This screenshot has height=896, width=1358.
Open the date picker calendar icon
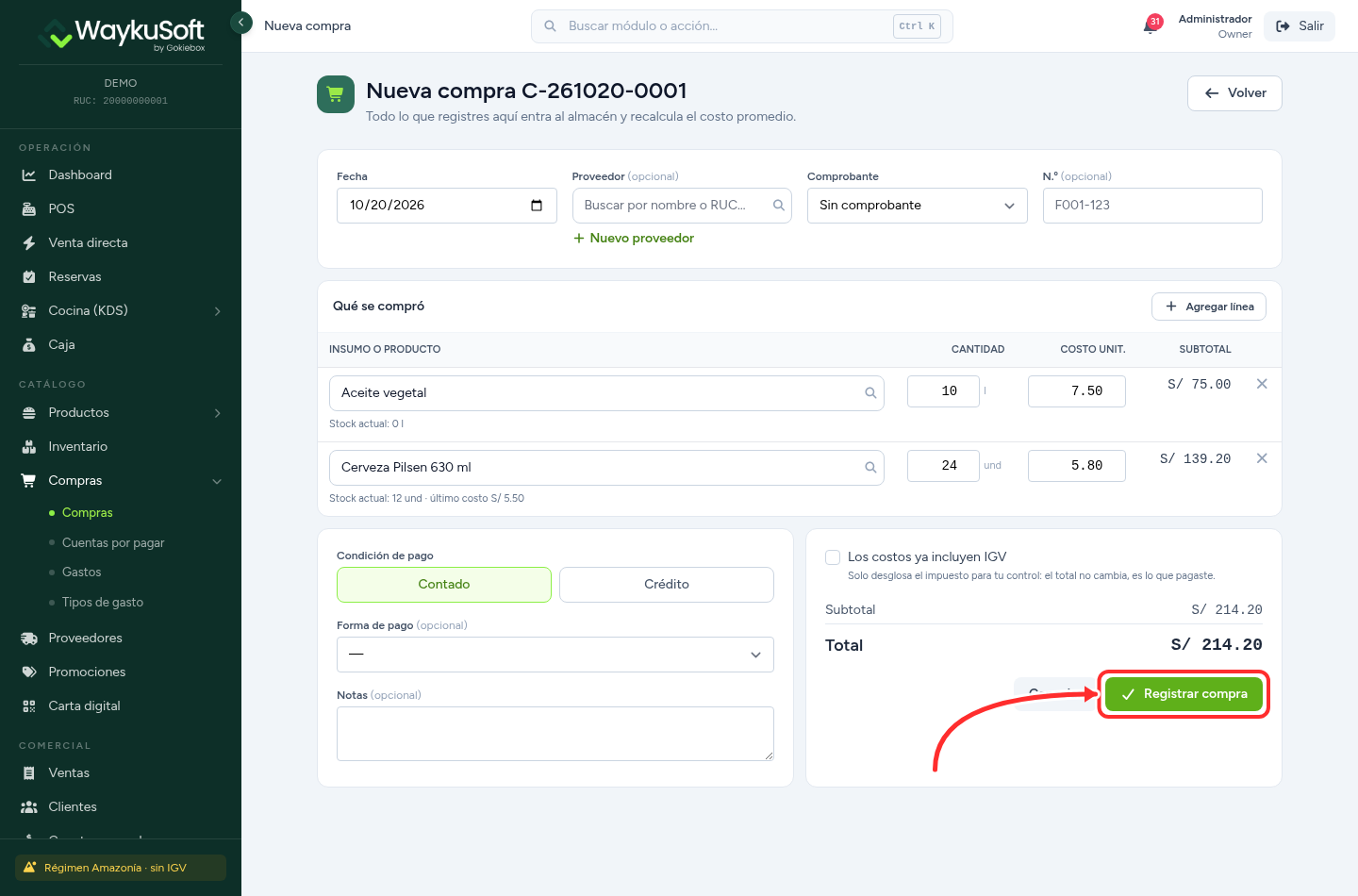pyautogui.click(x=537, y=206)
